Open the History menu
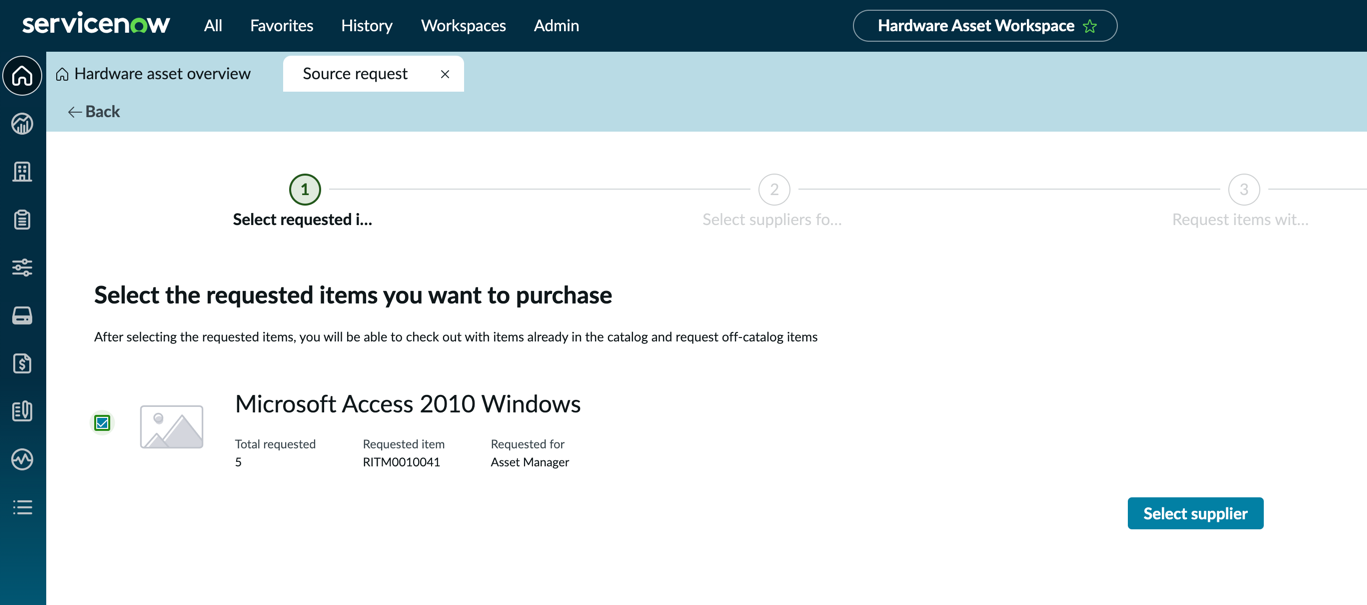This screenshot has height=605, width=1367. pyautogui.click(x=367, y=26)
